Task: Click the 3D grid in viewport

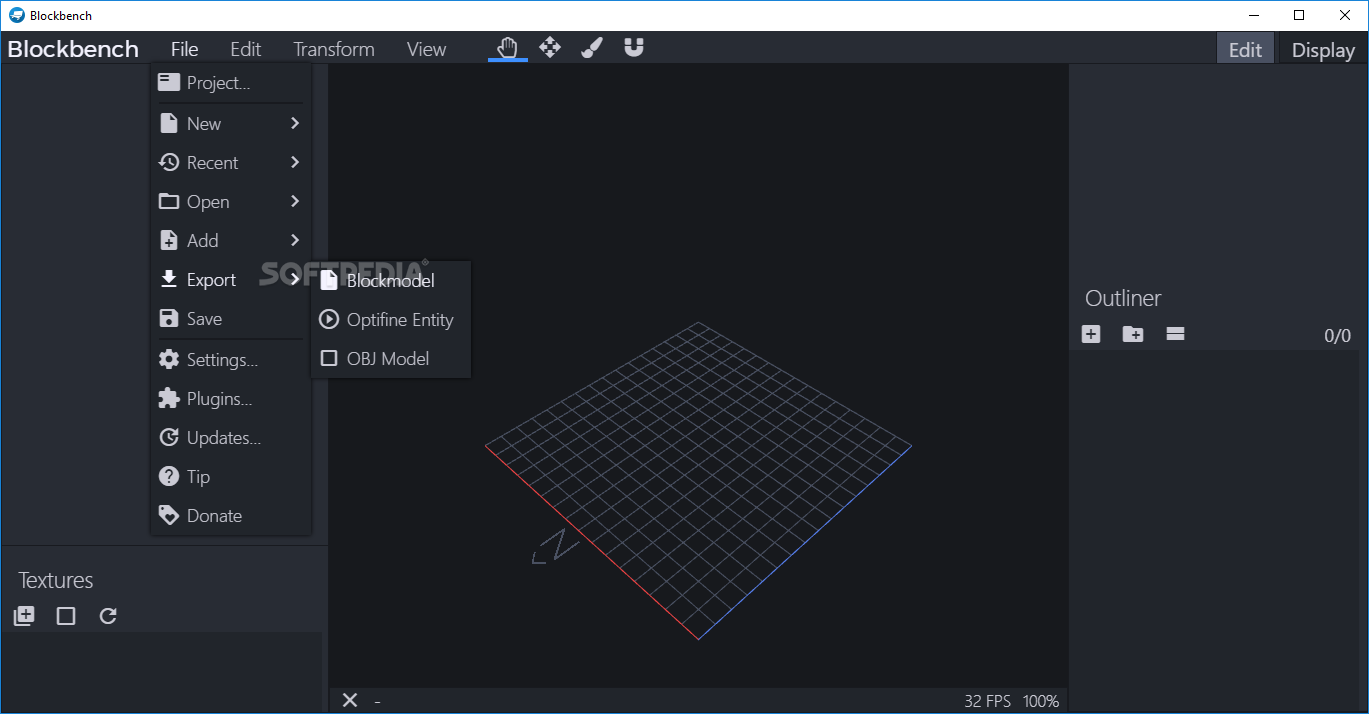Action: [698, 481]
